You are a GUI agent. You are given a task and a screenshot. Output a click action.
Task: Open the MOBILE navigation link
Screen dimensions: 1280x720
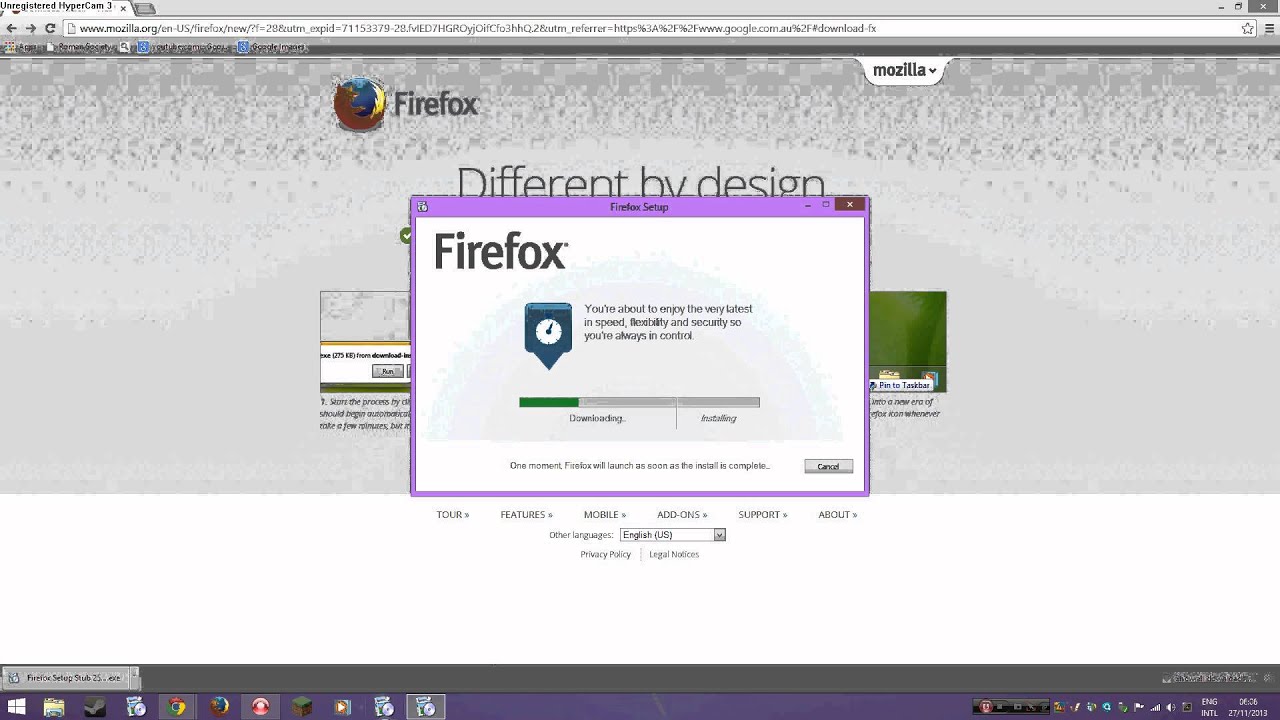604,515
